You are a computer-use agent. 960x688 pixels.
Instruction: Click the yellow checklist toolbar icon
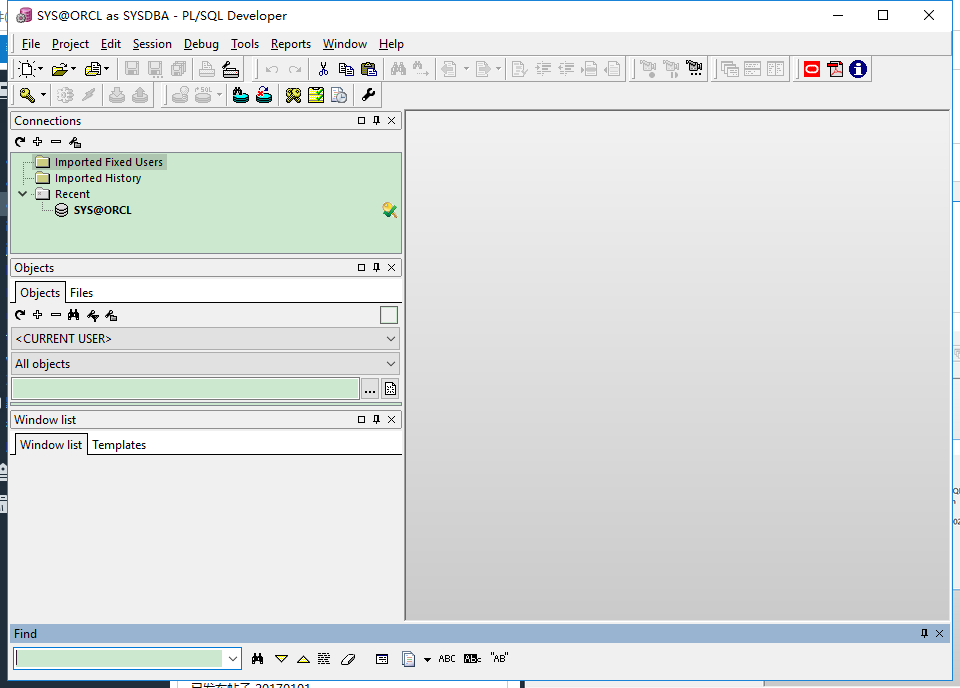316,95
